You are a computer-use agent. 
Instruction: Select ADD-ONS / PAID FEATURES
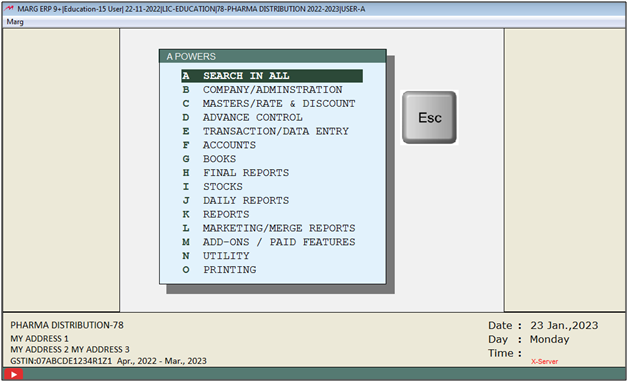269,242
